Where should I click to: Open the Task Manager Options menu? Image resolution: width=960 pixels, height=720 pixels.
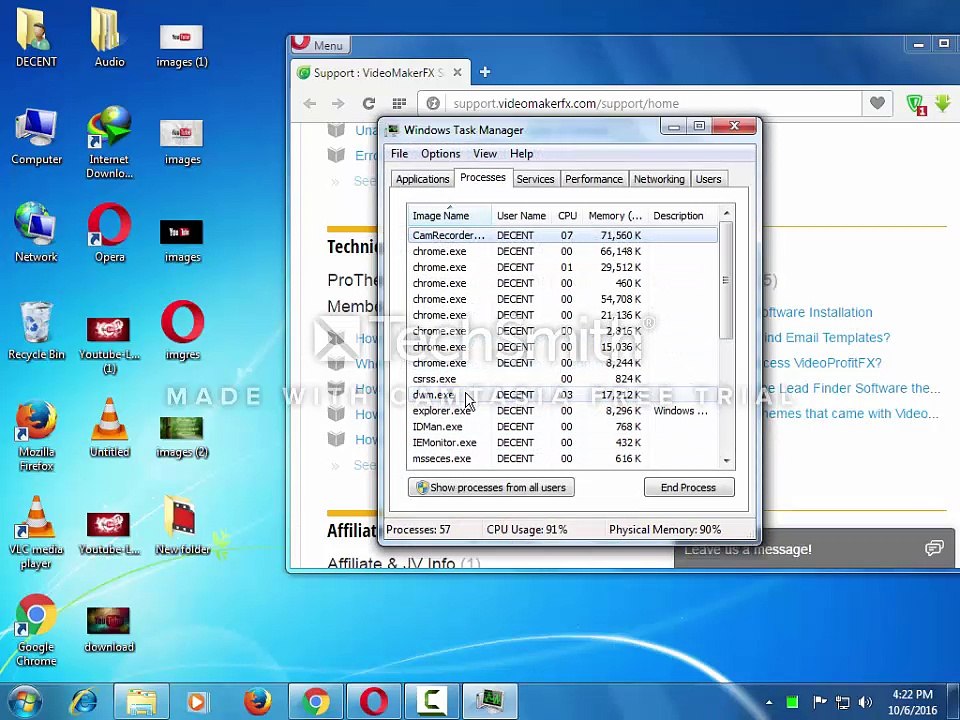(440, 154)
